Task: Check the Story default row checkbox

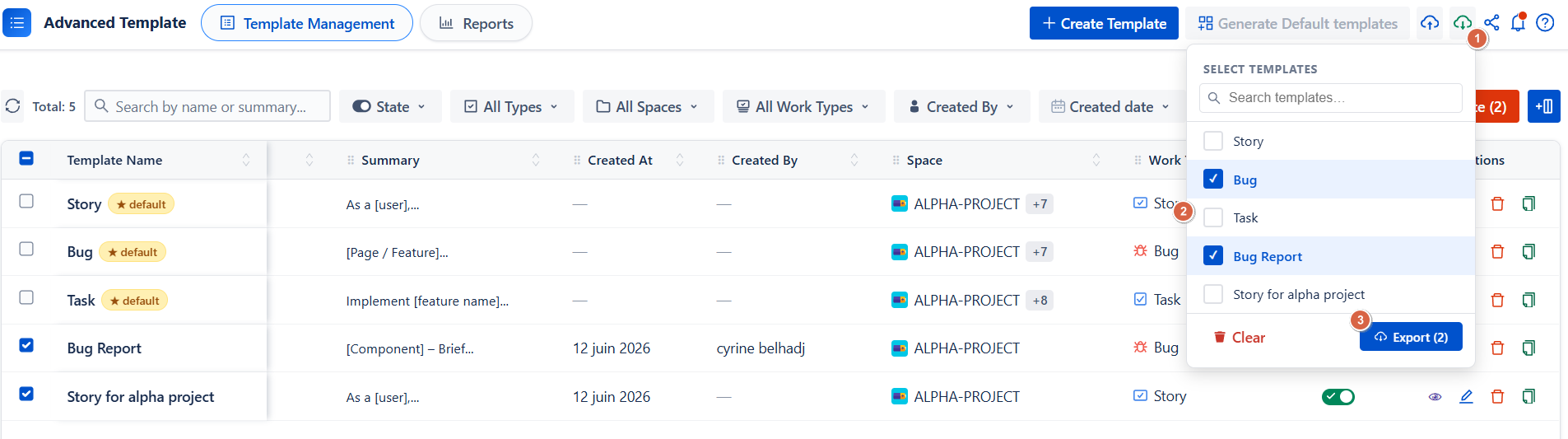Action: pos(26,201)
